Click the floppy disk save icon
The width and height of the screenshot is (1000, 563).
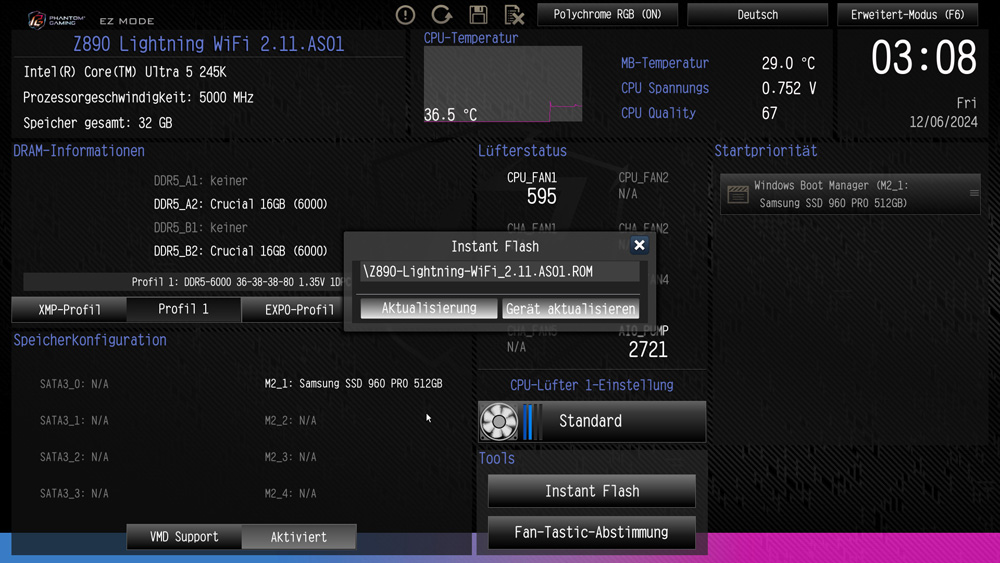(478, 15)
